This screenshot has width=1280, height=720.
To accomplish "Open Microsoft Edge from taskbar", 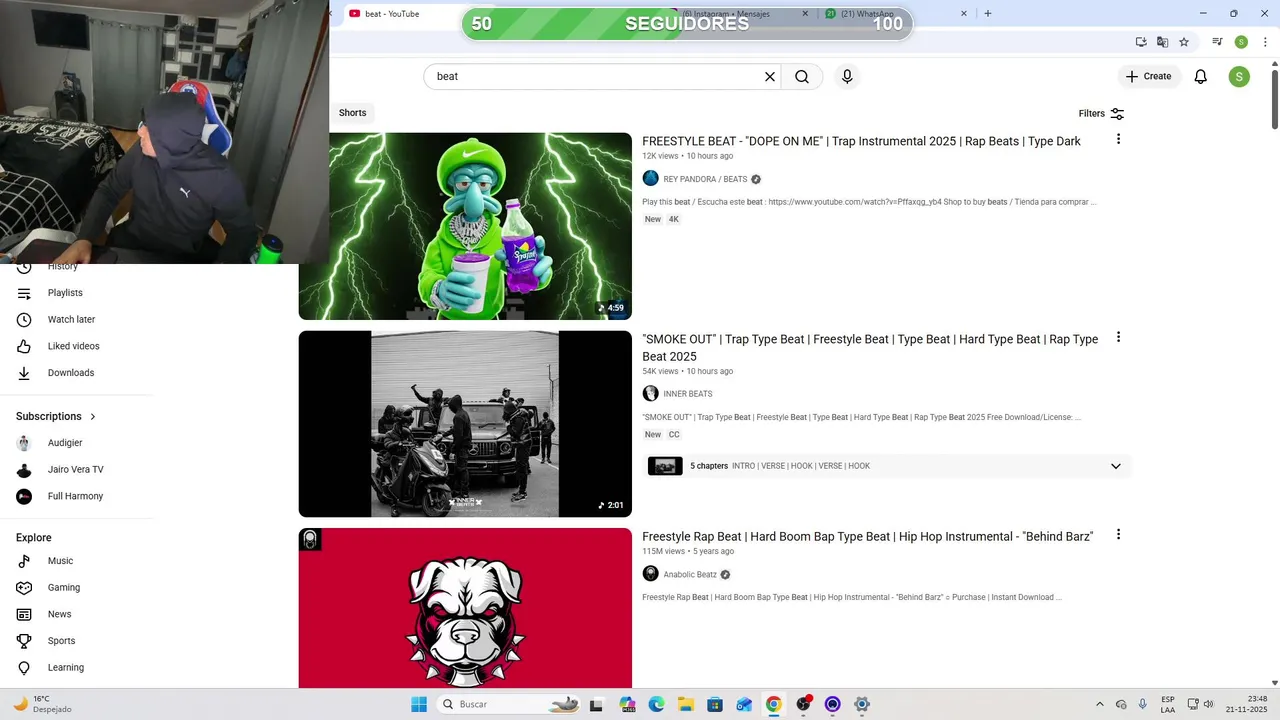I will point(656,704).
